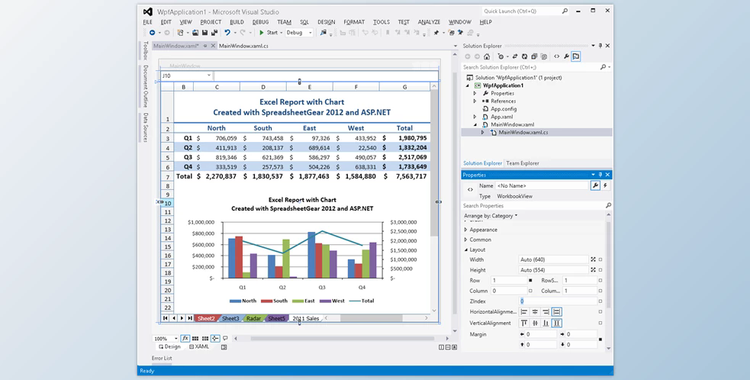Click the Save disk icon in toolbar
750x380 pixels.
click(x=205, y=33)
